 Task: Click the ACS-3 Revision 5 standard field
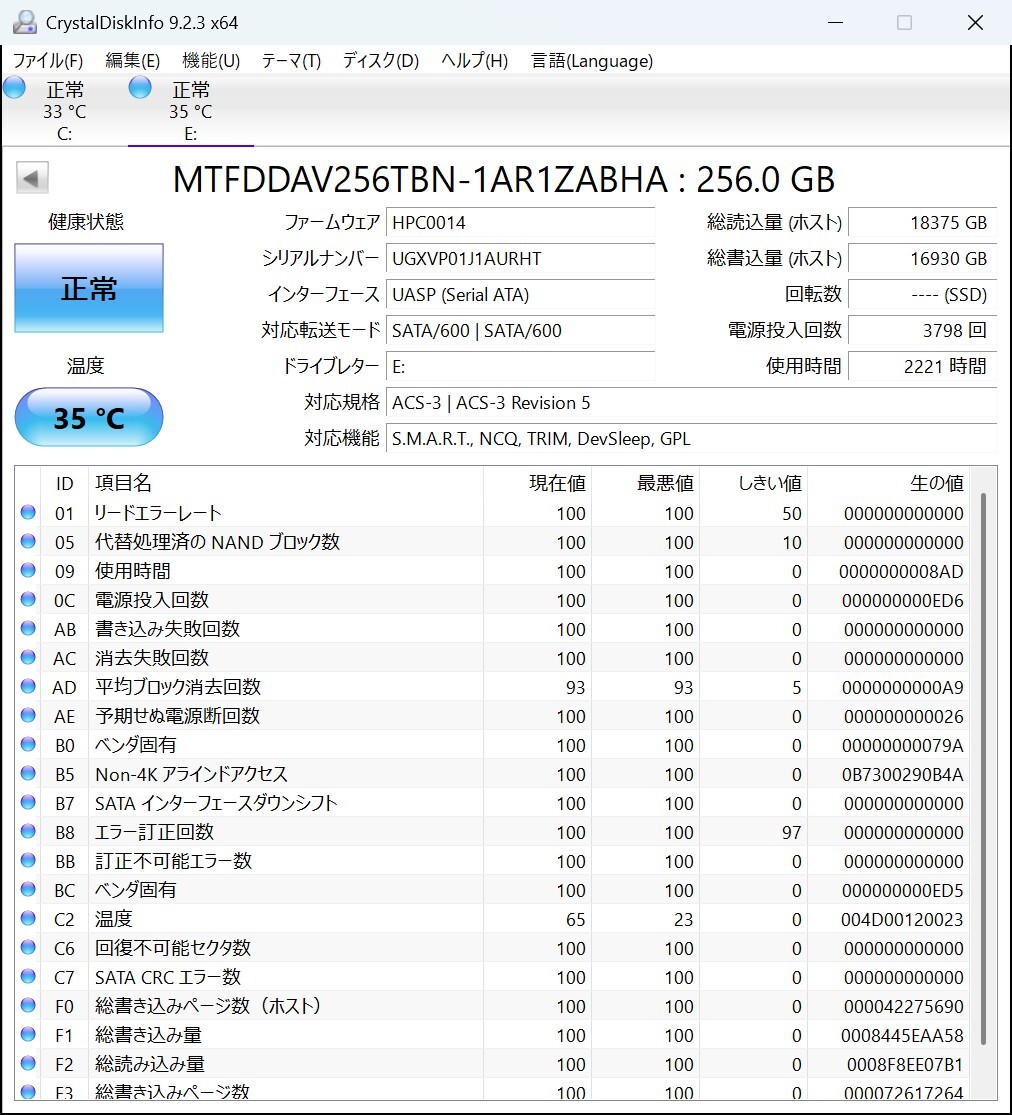click(x=691, y=402)
